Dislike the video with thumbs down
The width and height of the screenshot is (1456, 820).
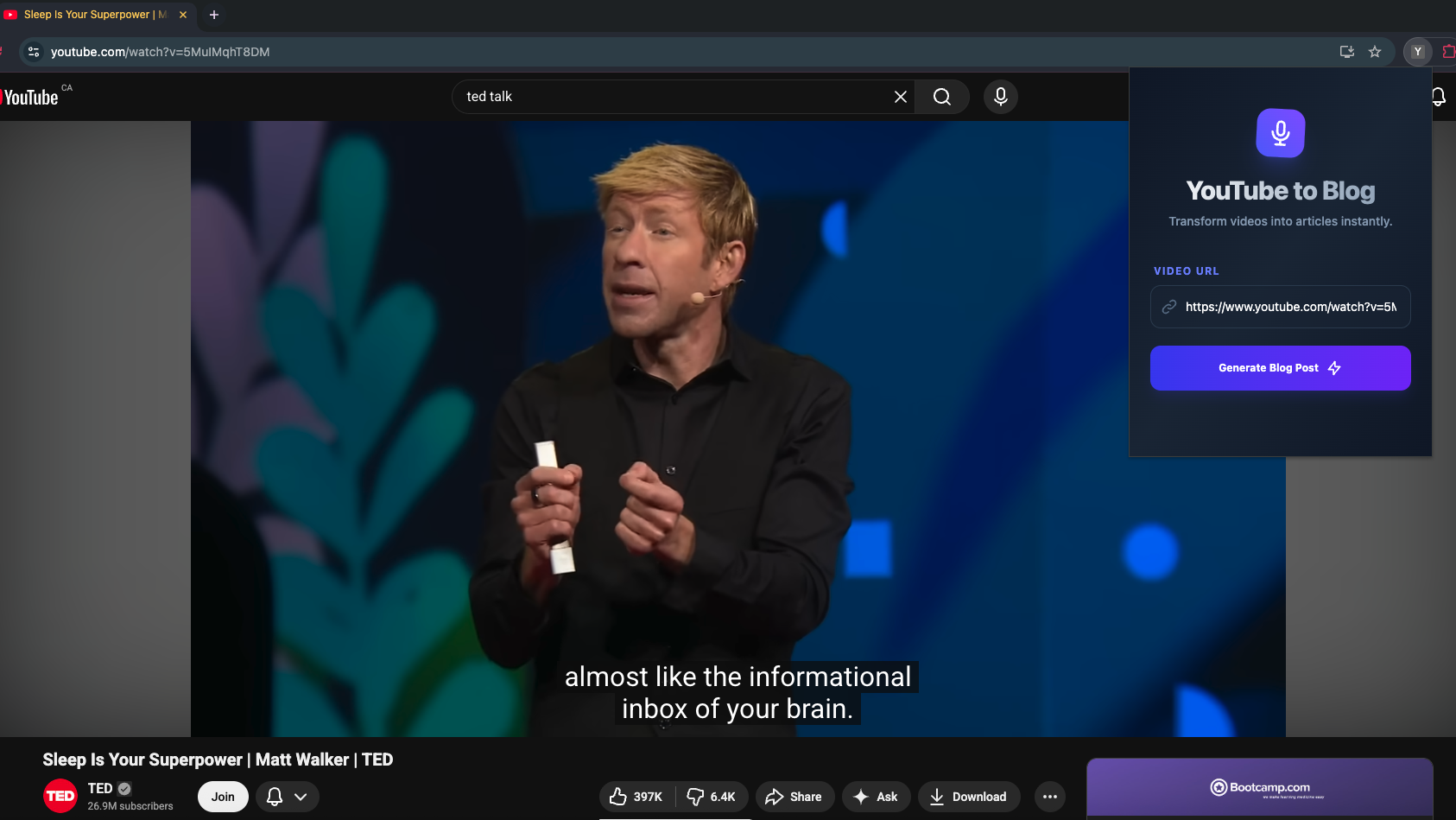coord(711,797)
